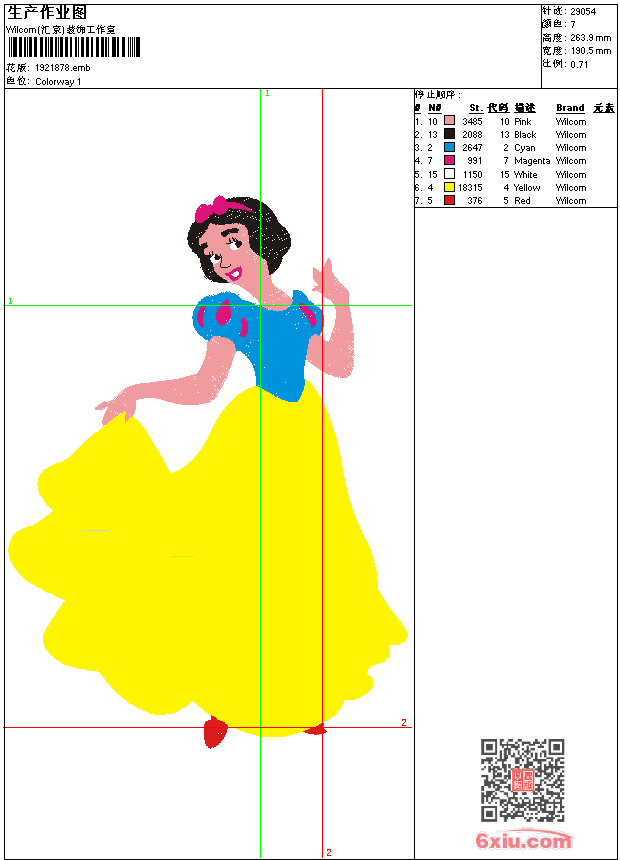Select the 'Colorway 1' value
Image resolution: width=620 pixels, height=860 pixels.
pos(58,82)
